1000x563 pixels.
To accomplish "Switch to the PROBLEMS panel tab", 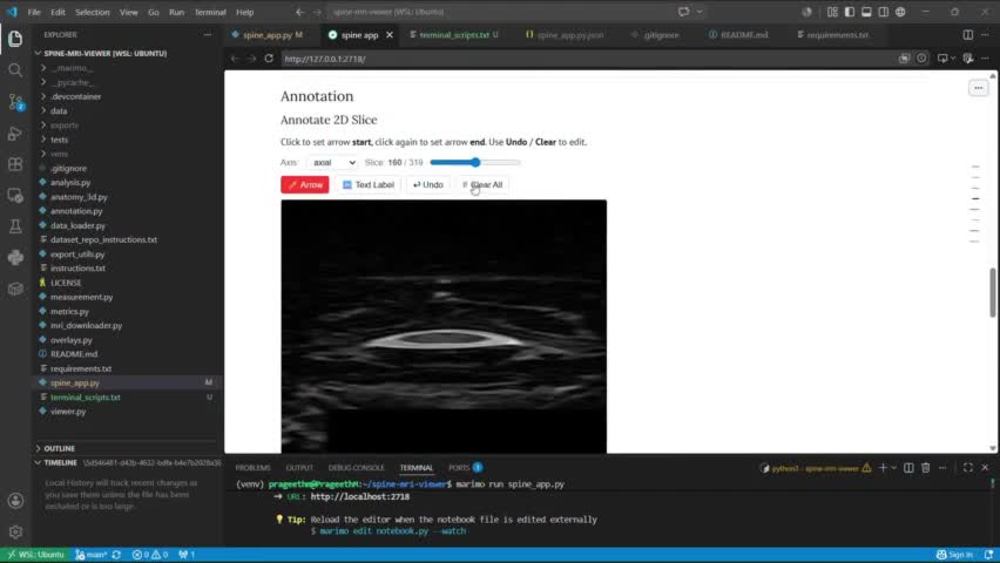I will tap(253, 467).
